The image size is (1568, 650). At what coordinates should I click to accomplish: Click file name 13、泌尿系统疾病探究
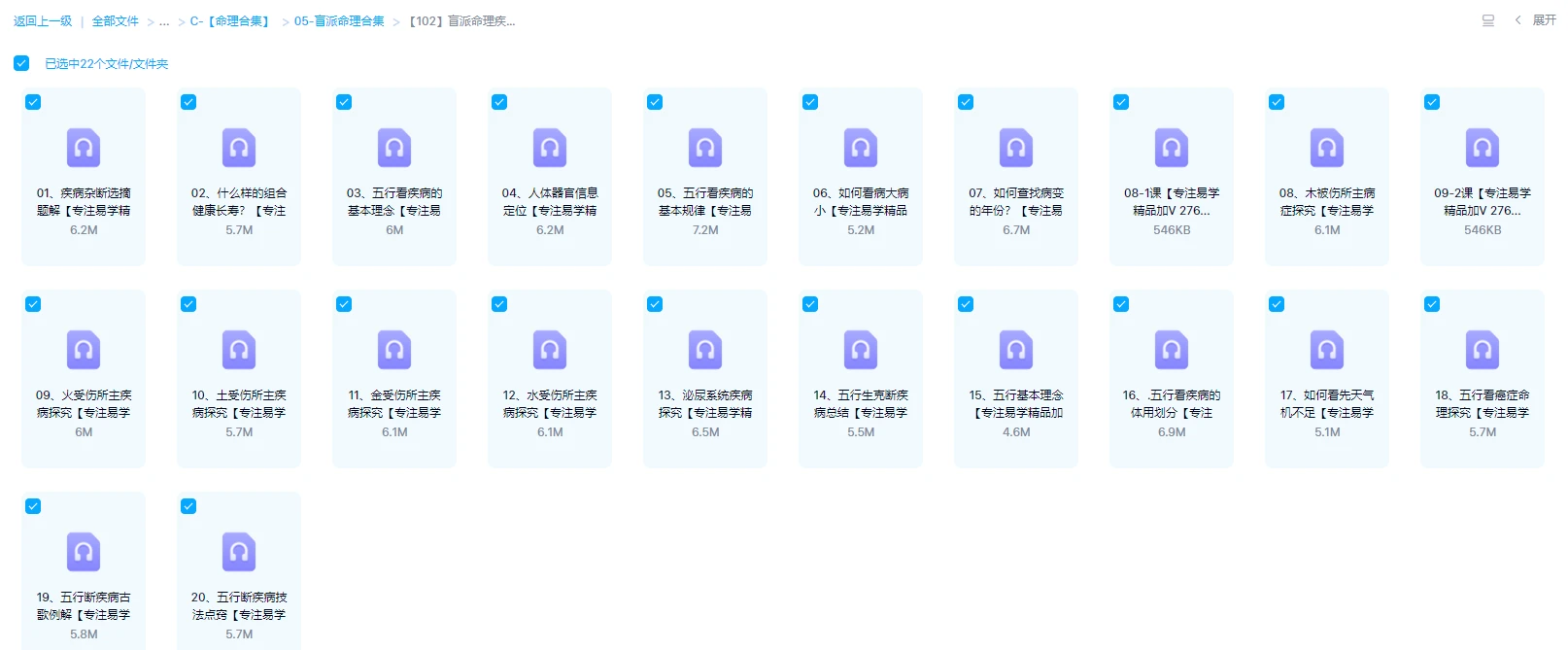point(705,404)
